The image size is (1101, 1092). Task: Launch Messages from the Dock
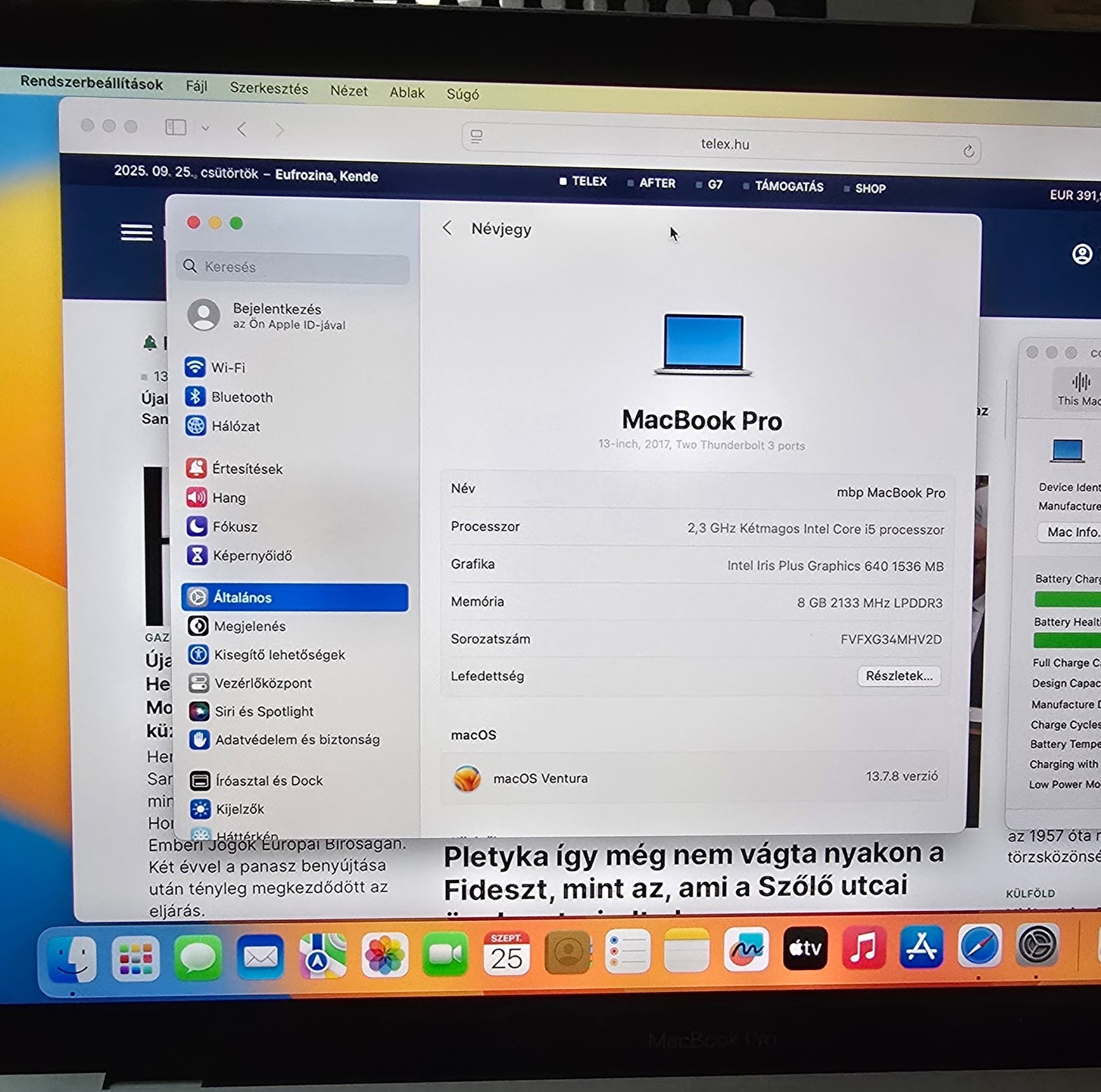pos(198,958)
